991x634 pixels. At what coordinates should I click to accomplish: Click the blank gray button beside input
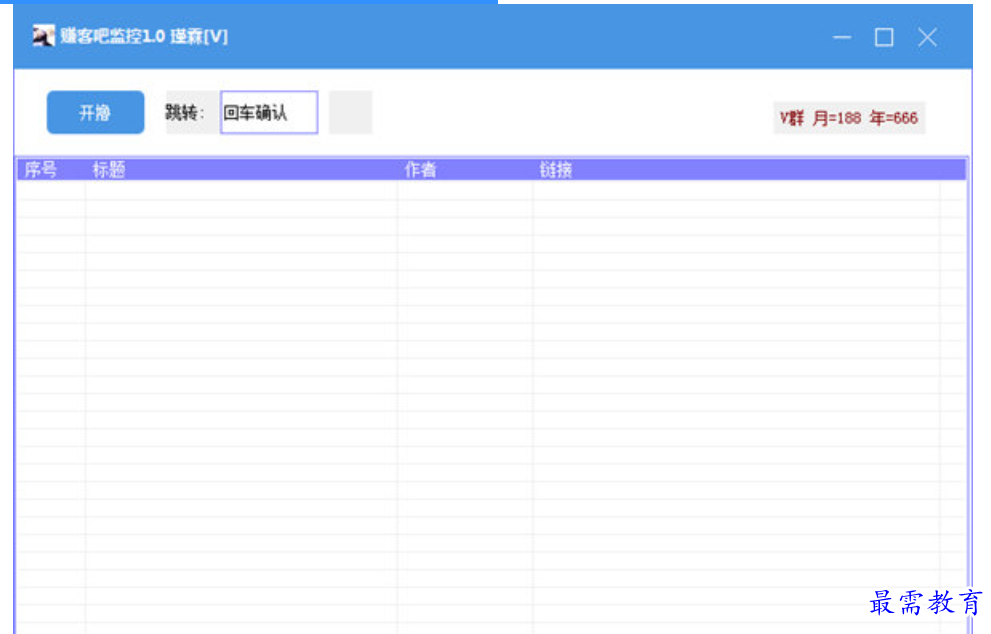click(x=350, y=113)
